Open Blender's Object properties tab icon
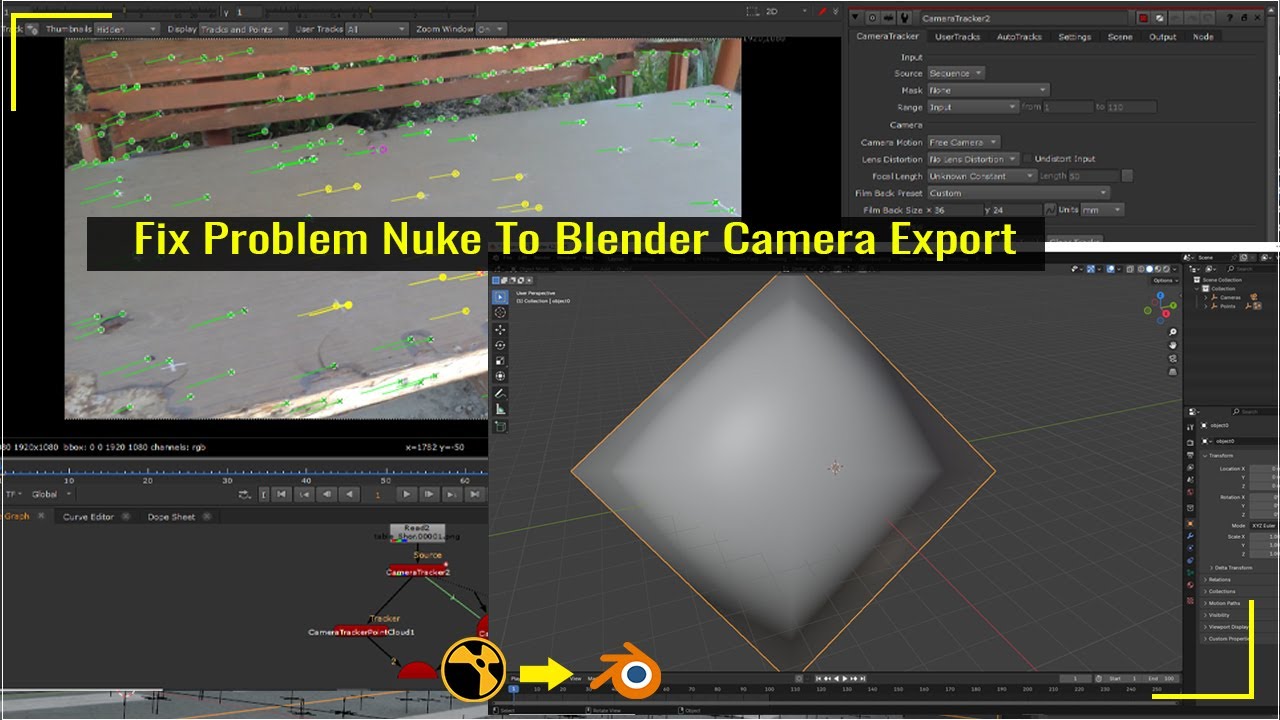 pyautogui.click(x=1190, y=523)
